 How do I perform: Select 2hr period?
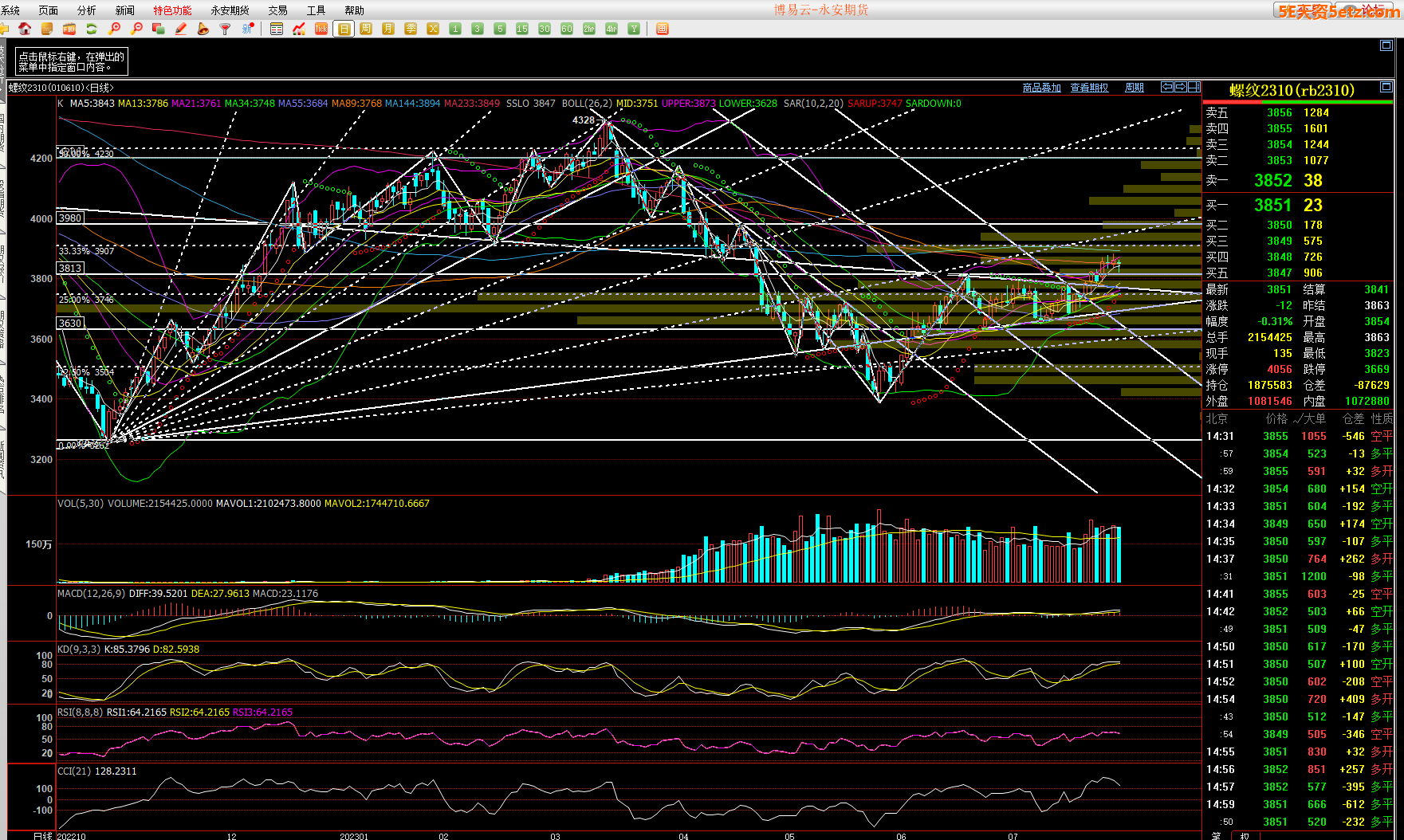point(589,29)
